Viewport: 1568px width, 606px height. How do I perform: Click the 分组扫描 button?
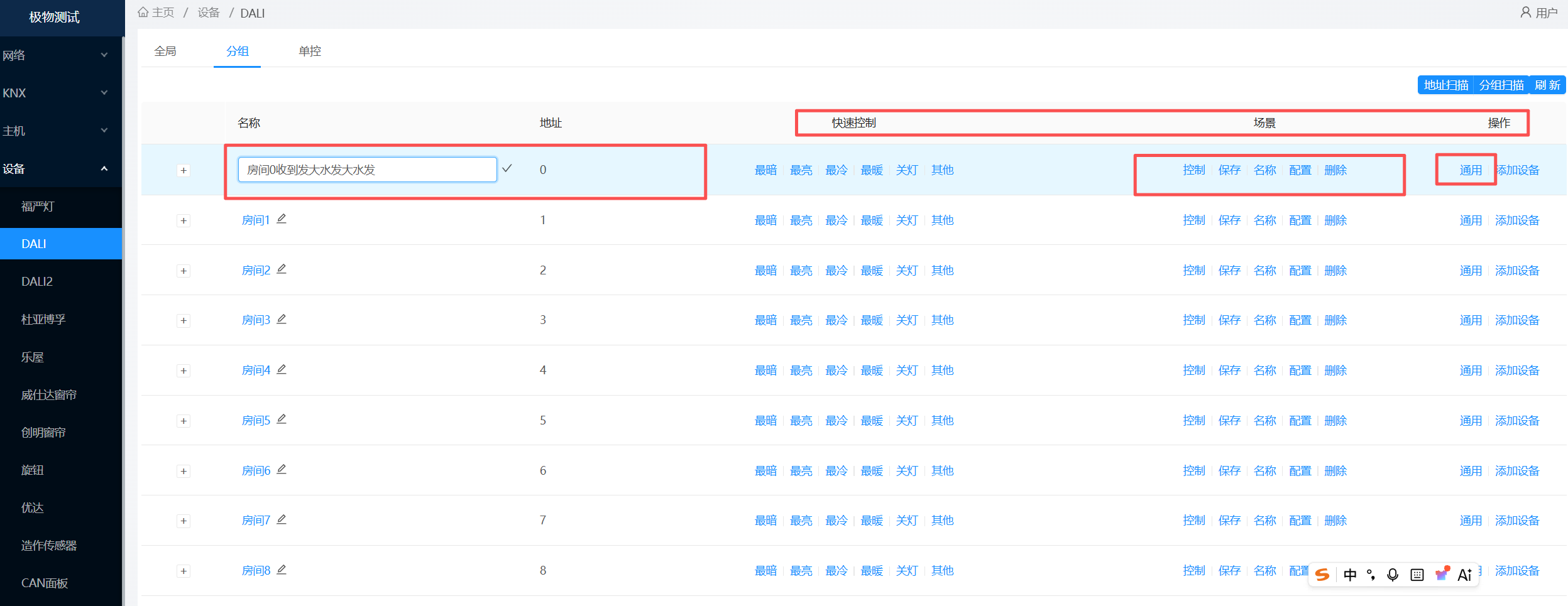1501,85
